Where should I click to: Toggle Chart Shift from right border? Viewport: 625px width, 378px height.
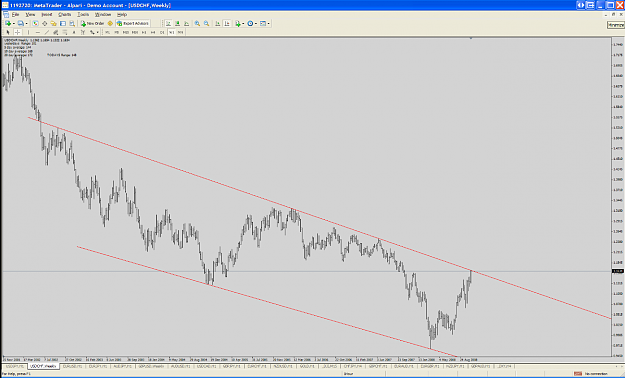point(227,24)
